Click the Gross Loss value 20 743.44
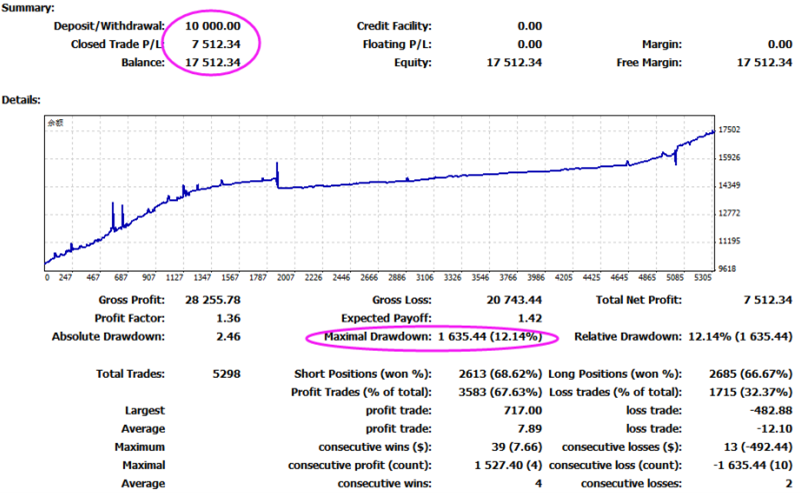The width and height of the screenshot is (802, 493). coord(514,300)
